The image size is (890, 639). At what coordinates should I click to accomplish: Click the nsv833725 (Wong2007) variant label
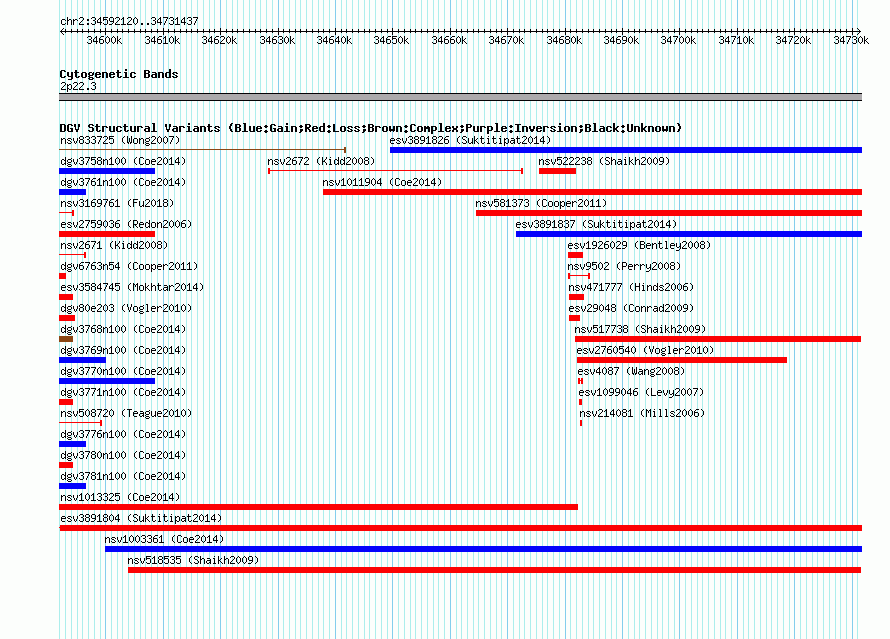coord(120,140)
